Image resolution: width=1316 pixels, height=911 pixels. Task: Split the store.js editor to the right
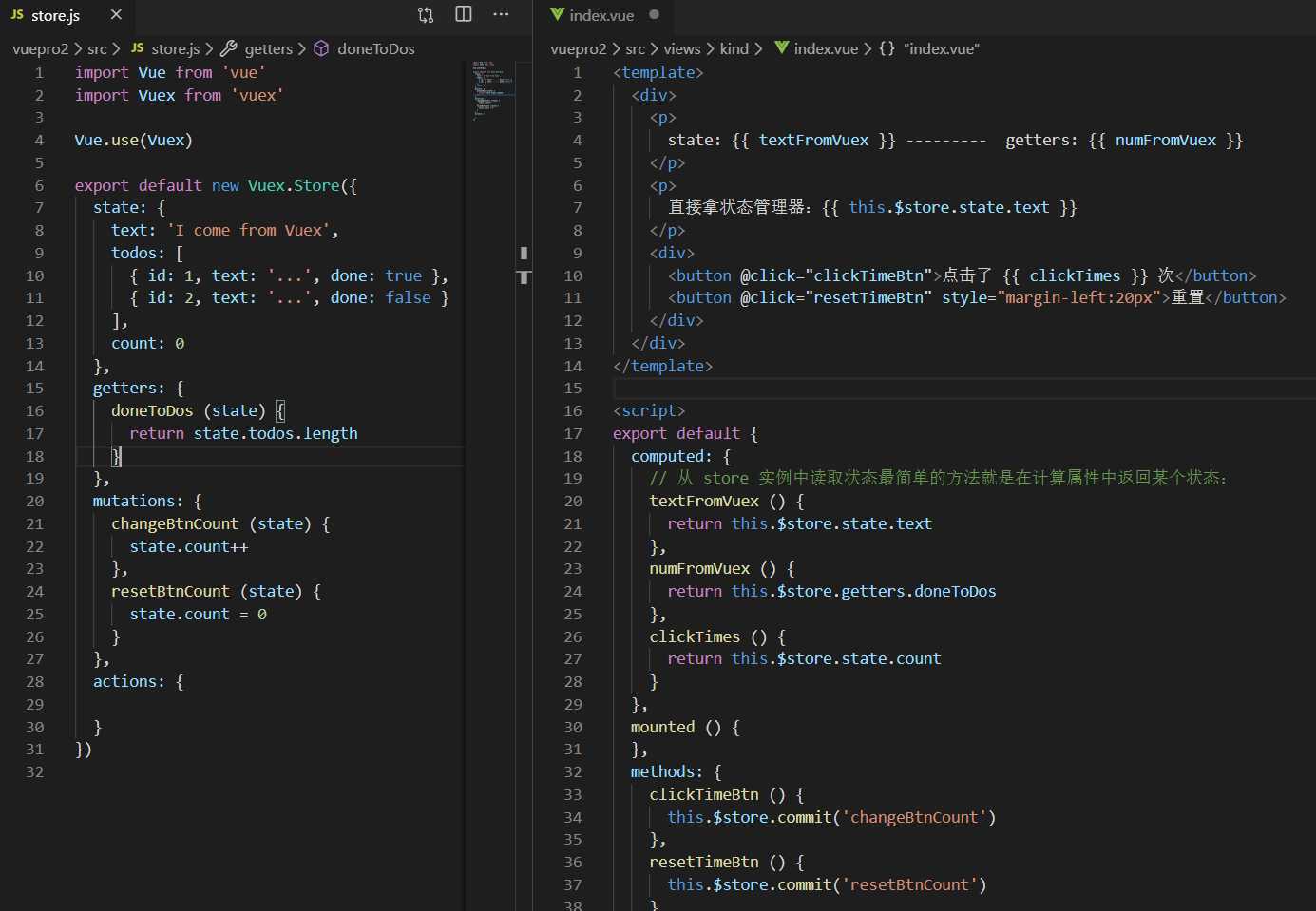(x=464, y=15)
